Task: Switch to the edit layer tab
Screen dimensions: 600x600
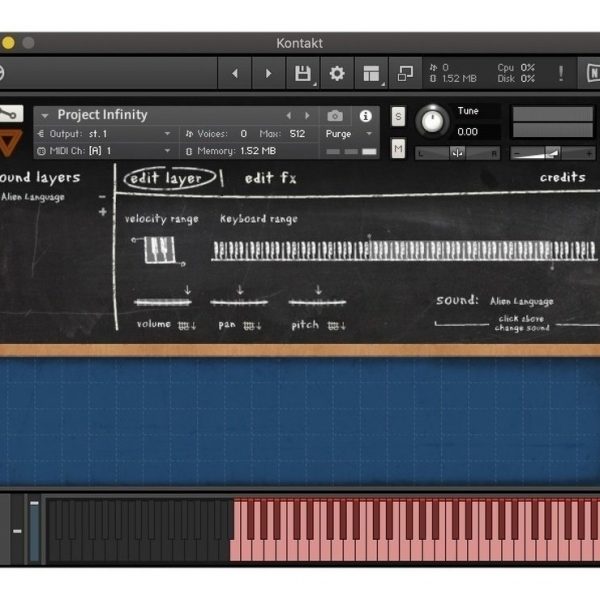Action: (169, 178)
